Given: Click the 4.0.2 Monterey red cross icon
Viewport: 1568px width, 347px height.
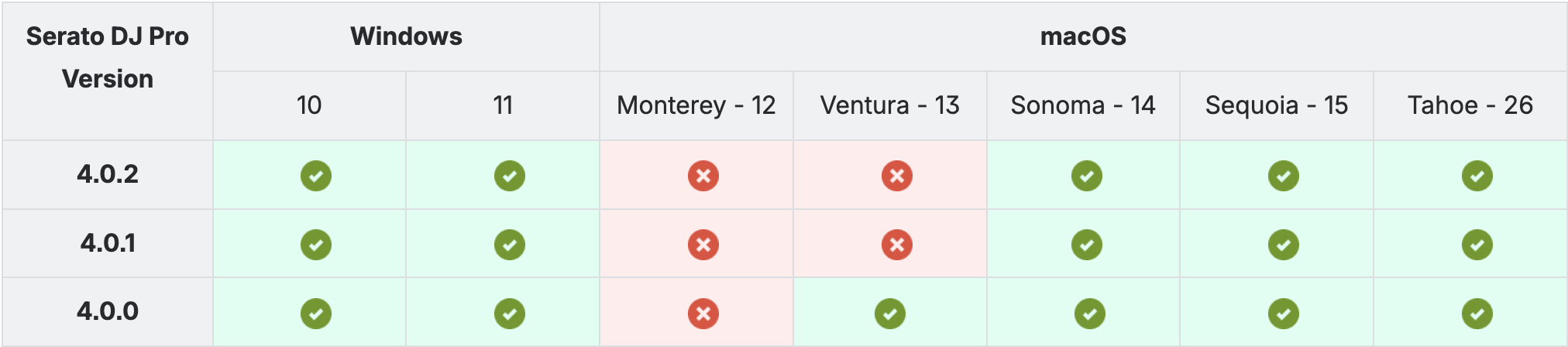Looking at the screenshot, I should [703, 176].
